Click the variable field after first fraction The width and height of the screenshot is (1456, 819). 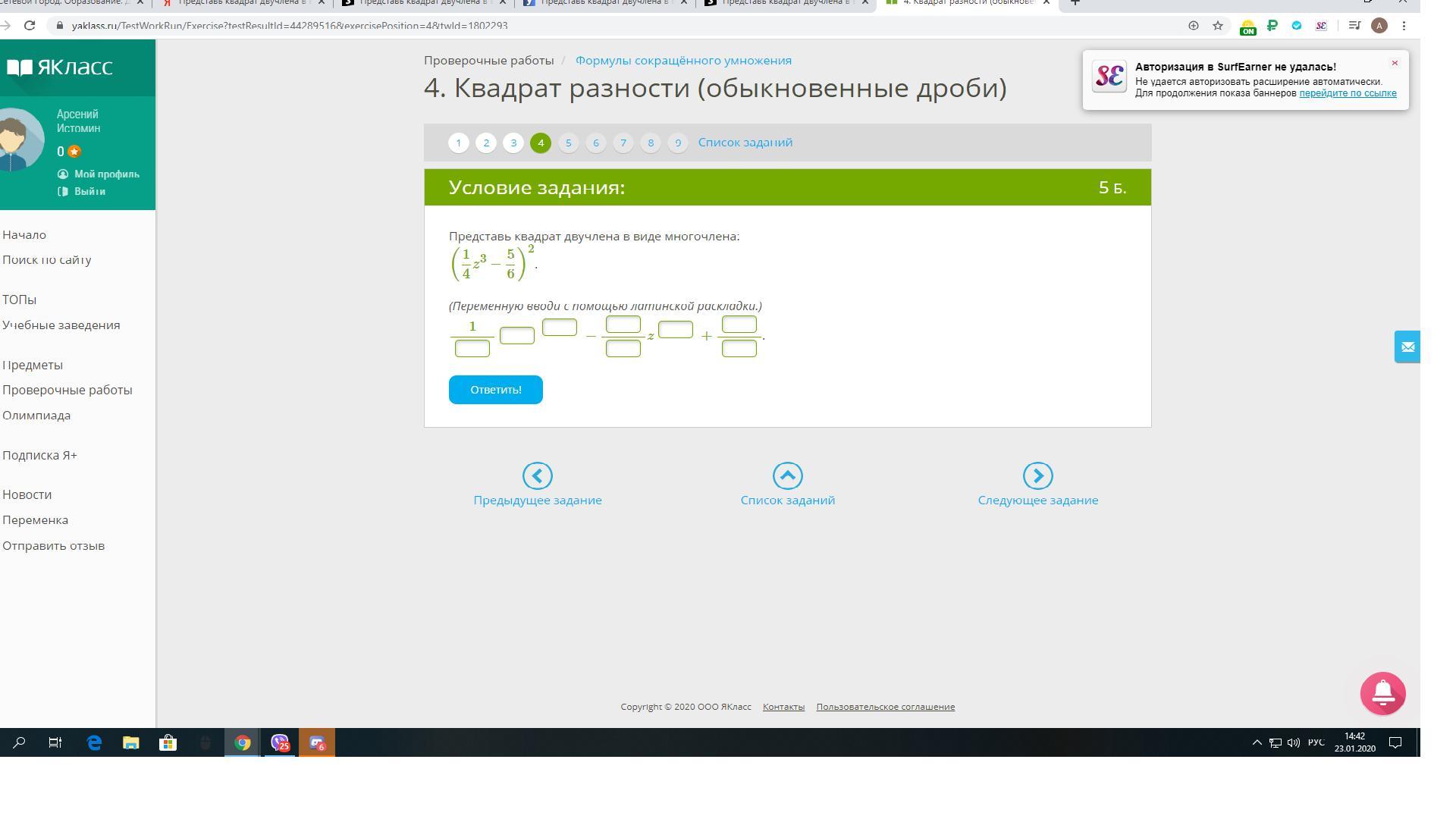tap(517, 335)
